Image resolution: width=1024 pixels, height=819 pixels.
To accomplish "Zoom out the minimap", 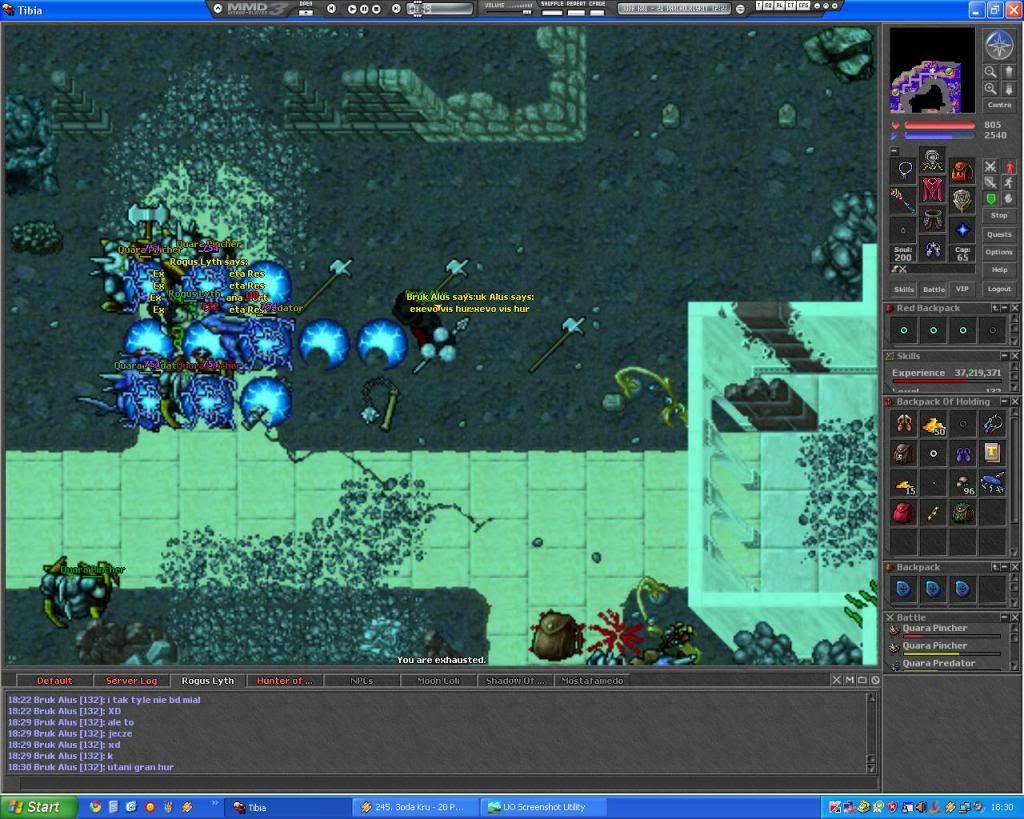I will coord(991,72).
